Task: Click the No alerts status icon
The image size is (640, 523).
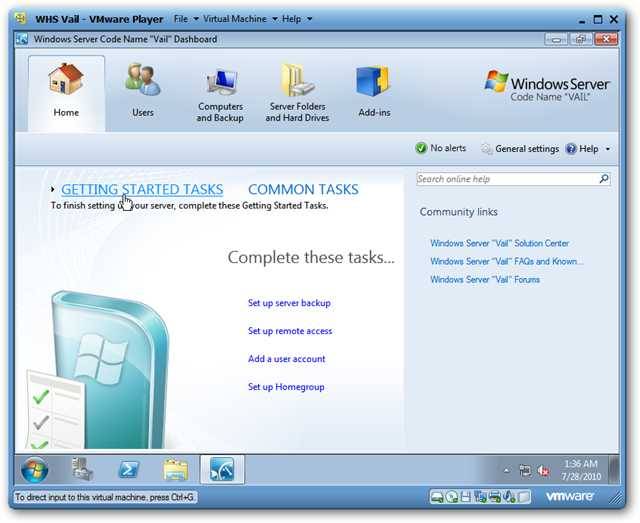Action: click(421, 148)
